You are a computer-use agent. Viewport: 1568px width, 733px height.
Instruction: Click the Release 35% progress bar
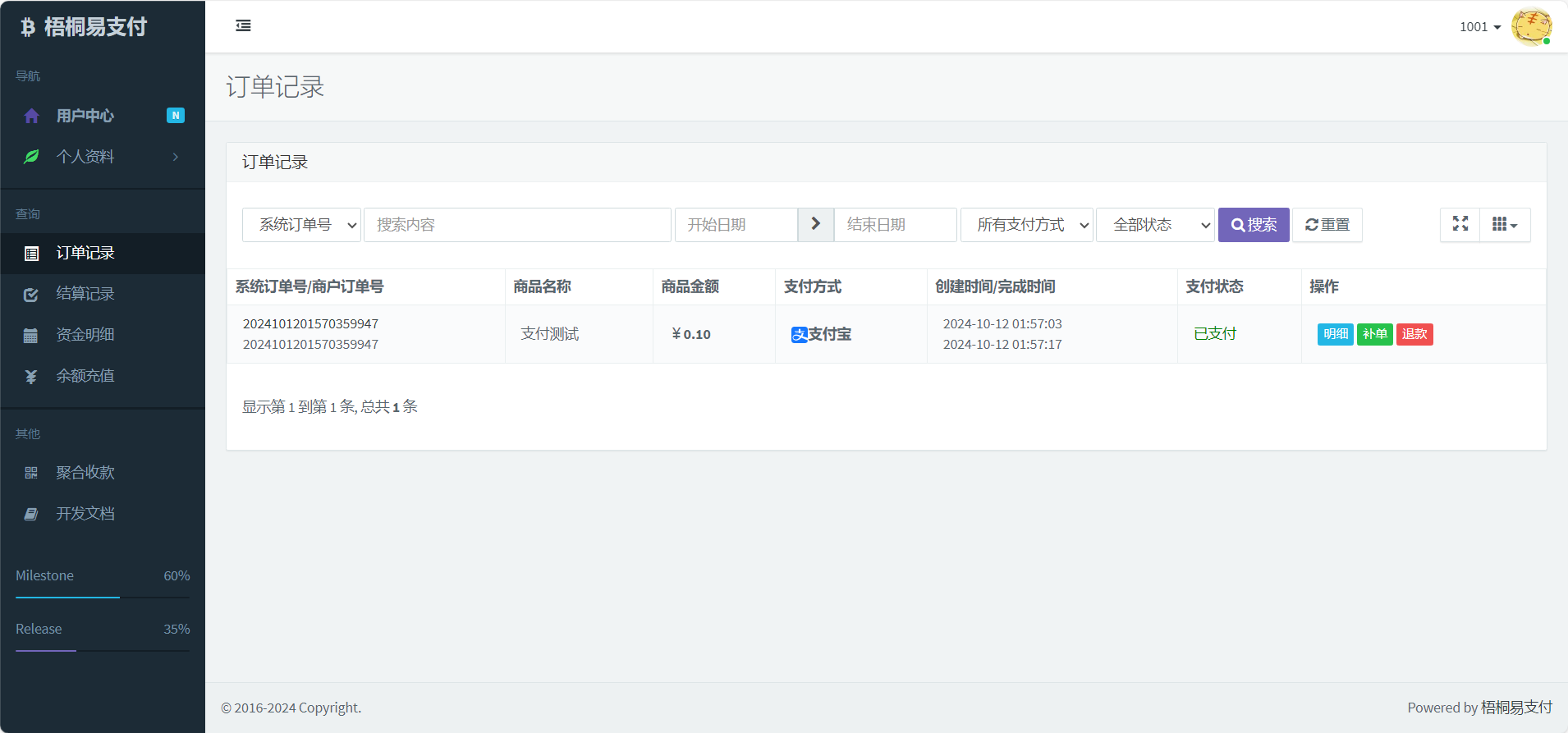click(x=103, y=651)
